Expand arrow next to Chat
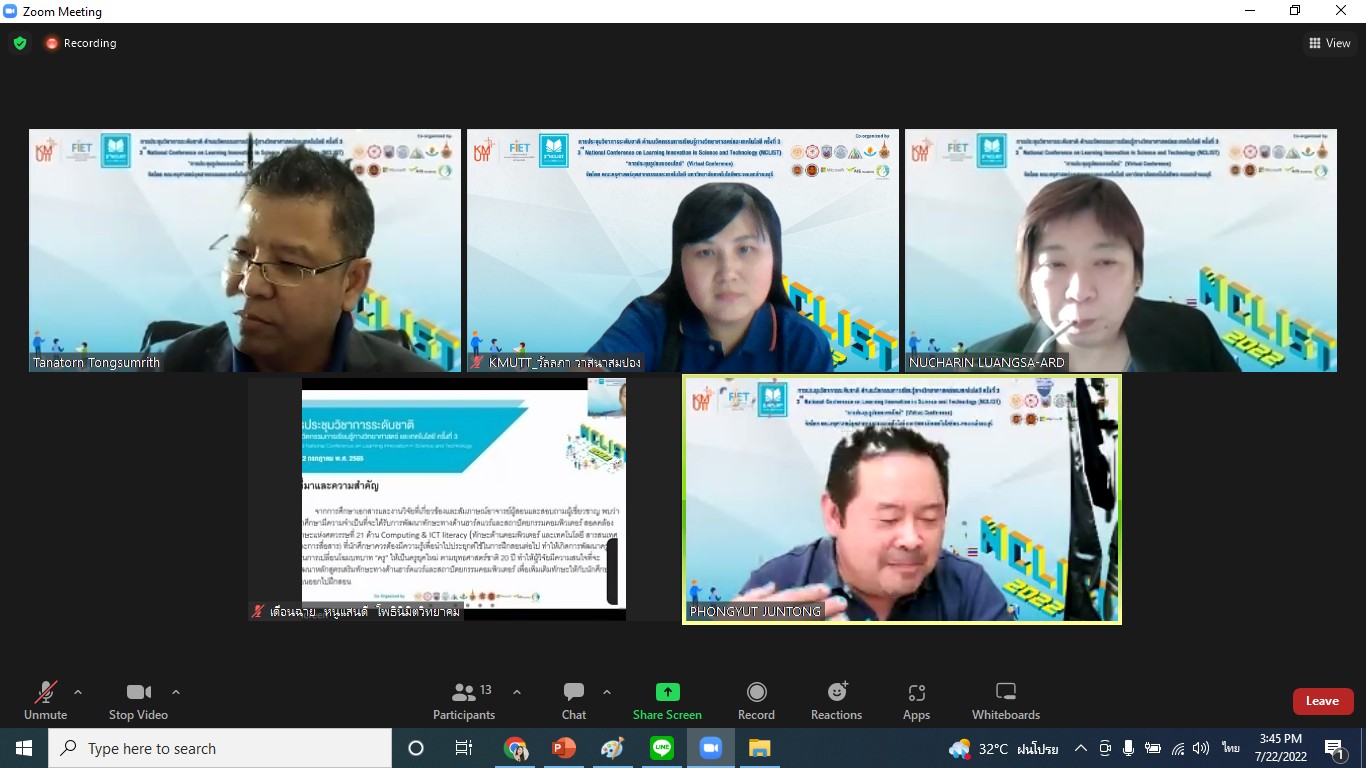The height and width of the screenshot is (768, 1366). (607, 692)
